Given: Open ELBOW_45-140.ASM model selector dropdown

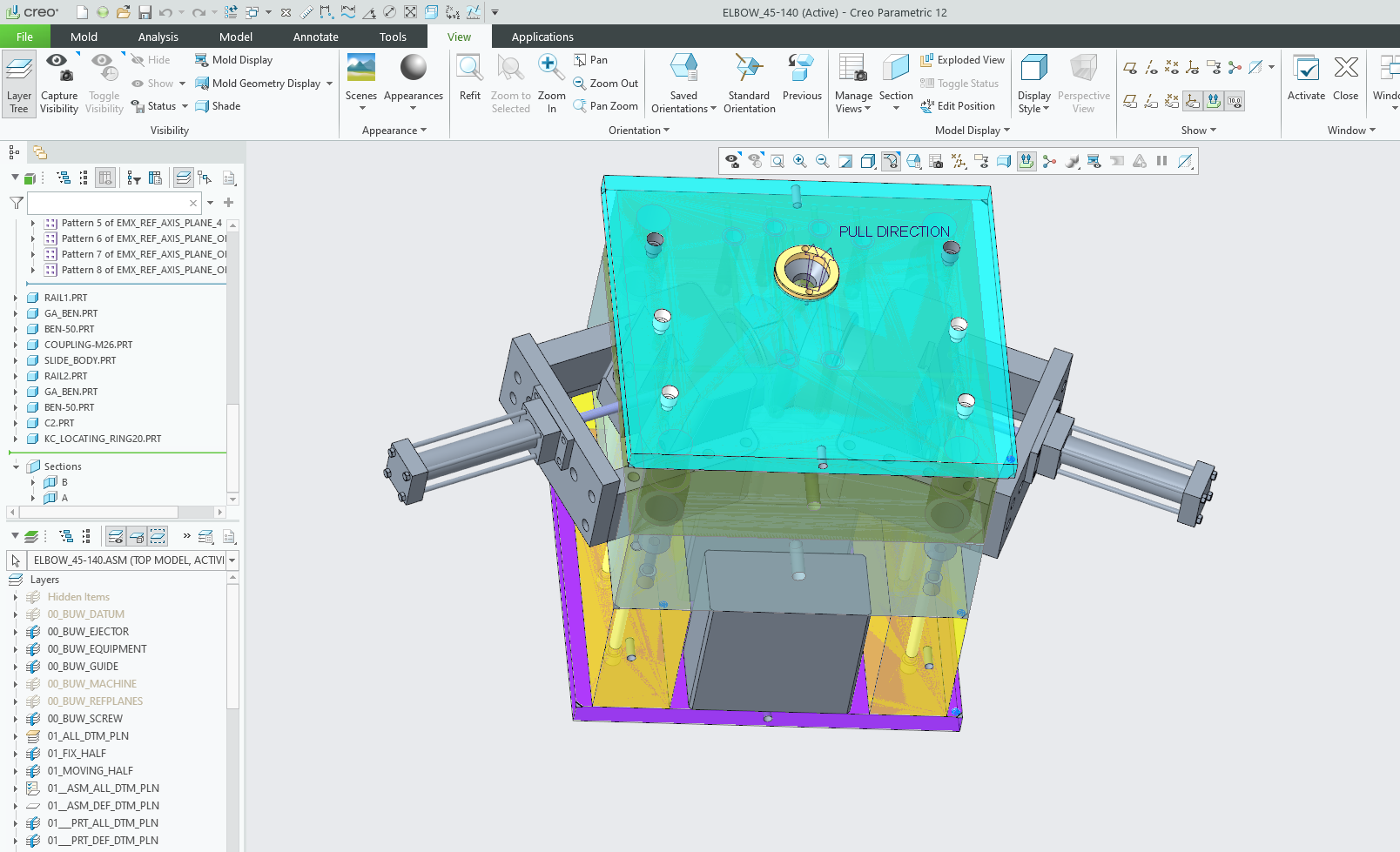Looking at the screenshot, I should 232,560.
